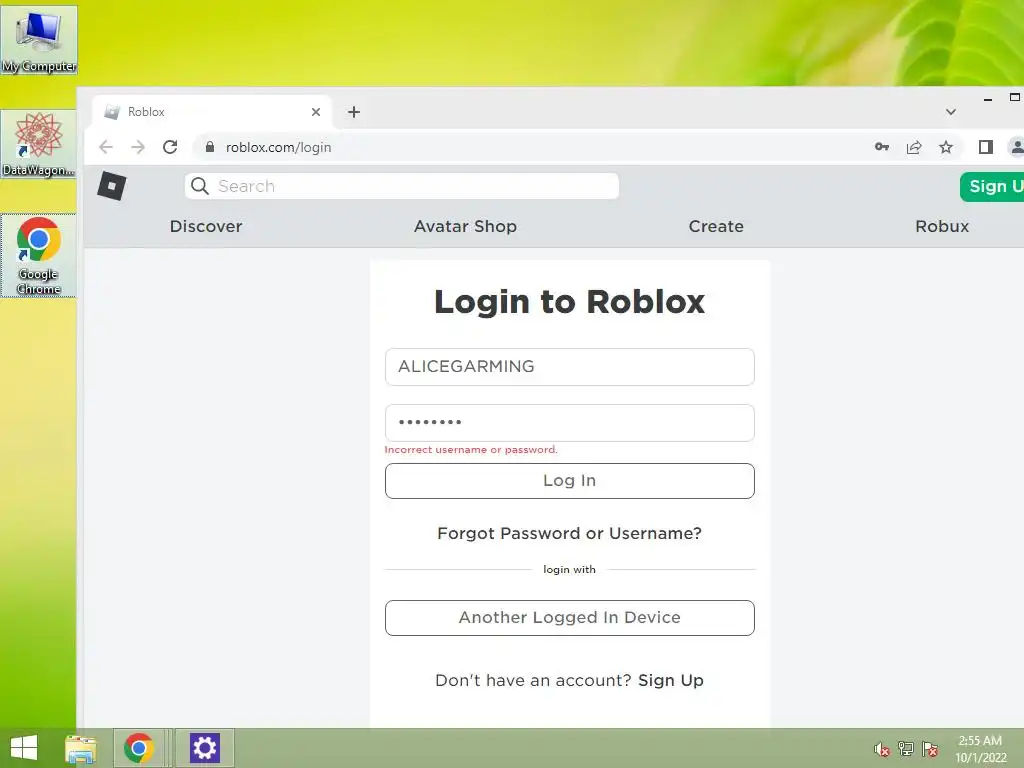Click the padlock site info icon
The image size is (1024, 768).
210,147
